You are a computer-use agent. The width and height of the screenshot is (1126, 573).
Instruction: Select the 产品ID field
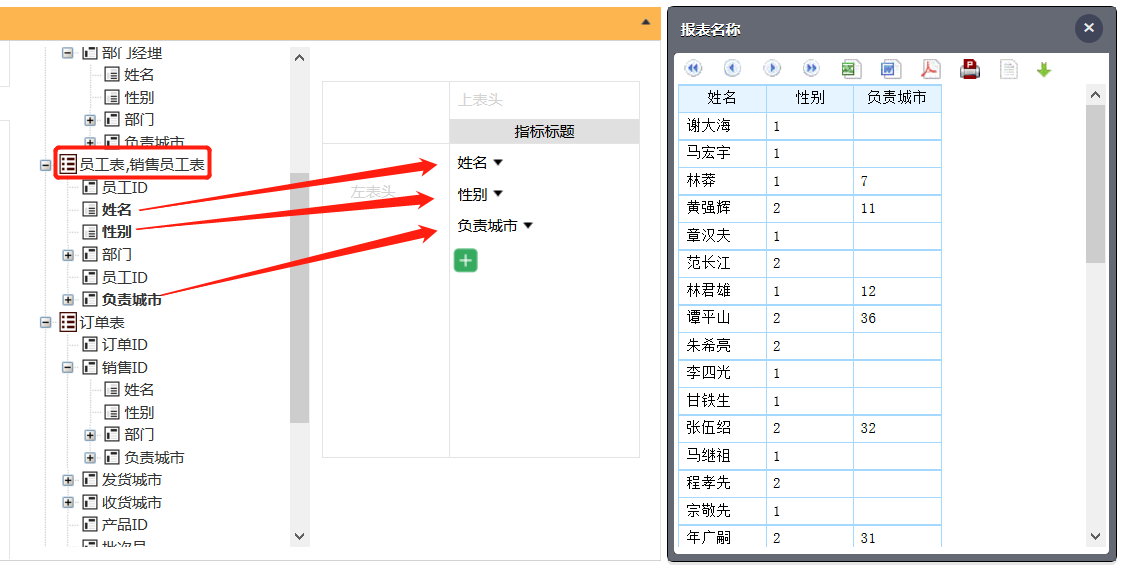[124, 525]
